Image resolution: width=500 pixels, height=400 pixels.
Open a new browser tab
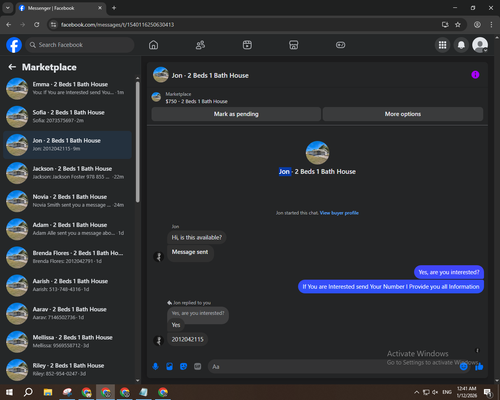point(114,8)
